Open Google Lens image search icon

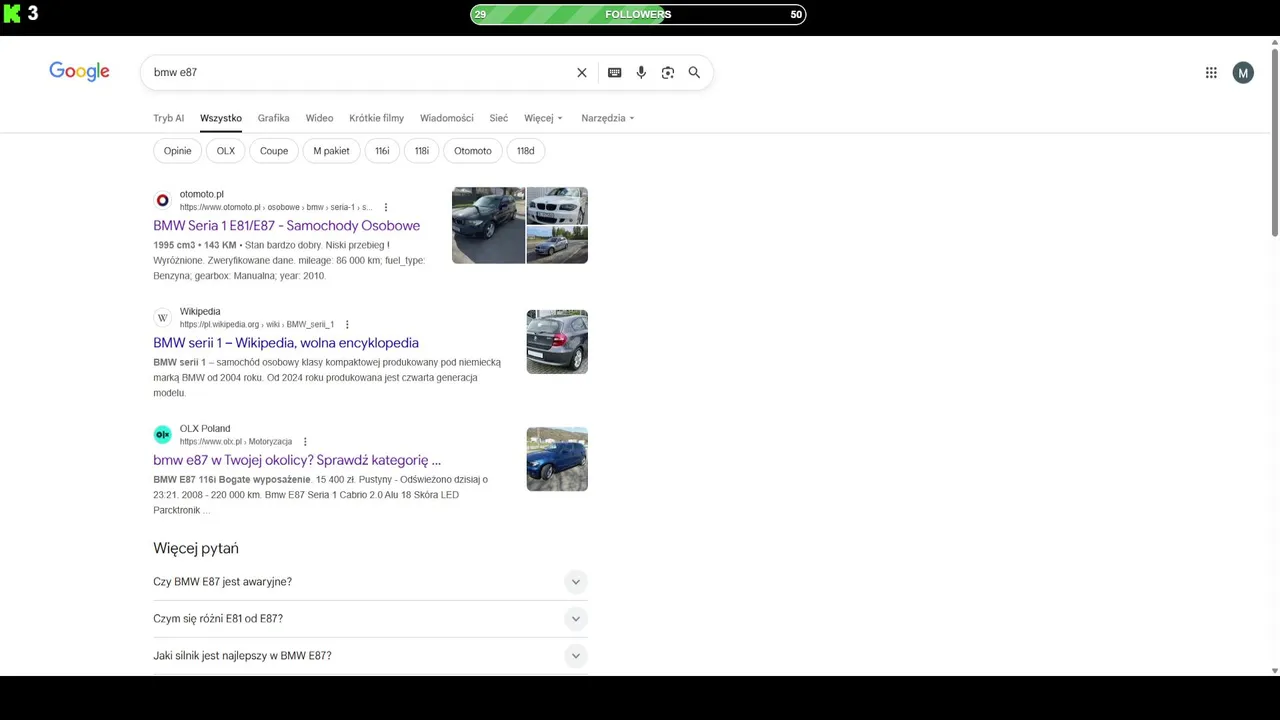point(668,72)
